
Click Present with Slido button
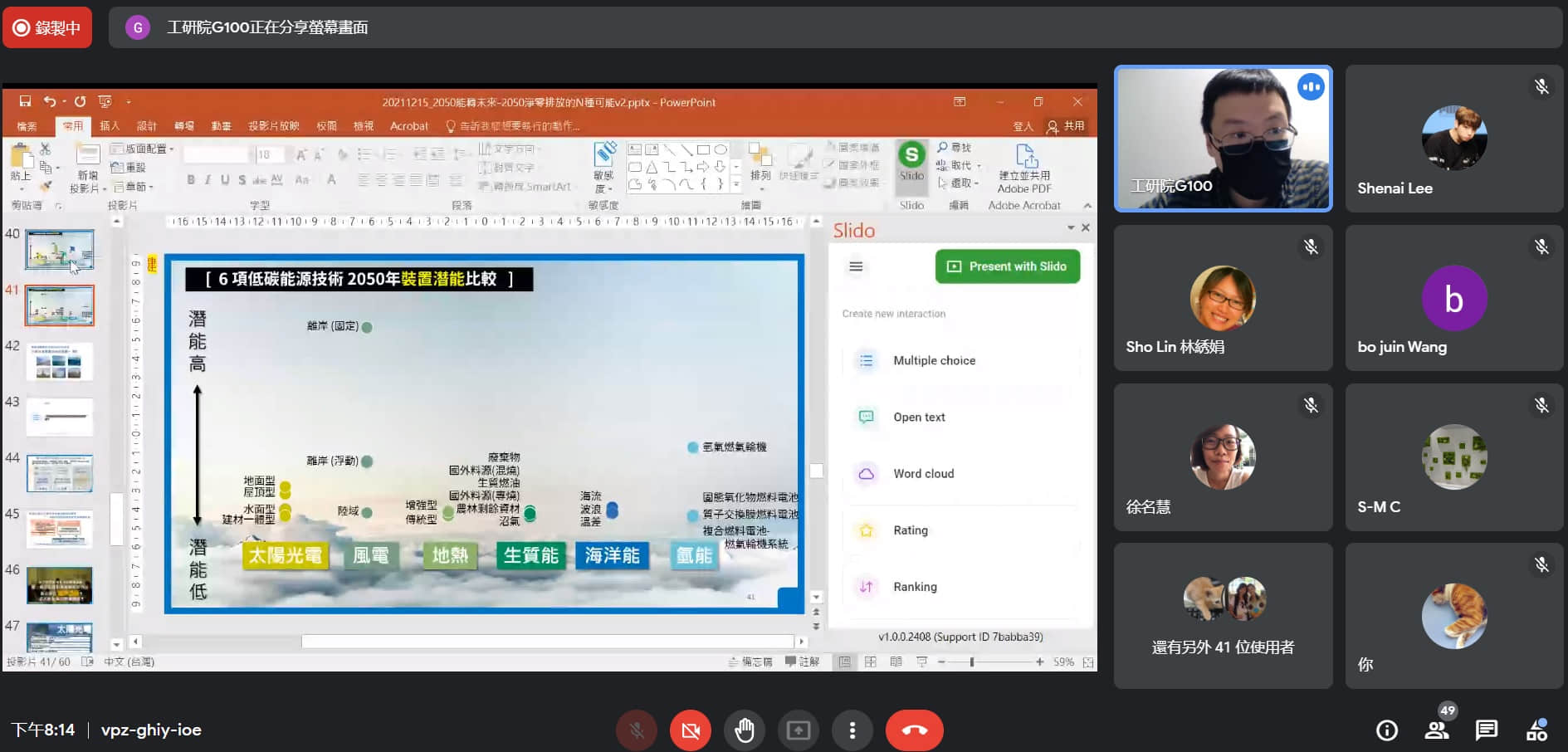click(1008, 266)
